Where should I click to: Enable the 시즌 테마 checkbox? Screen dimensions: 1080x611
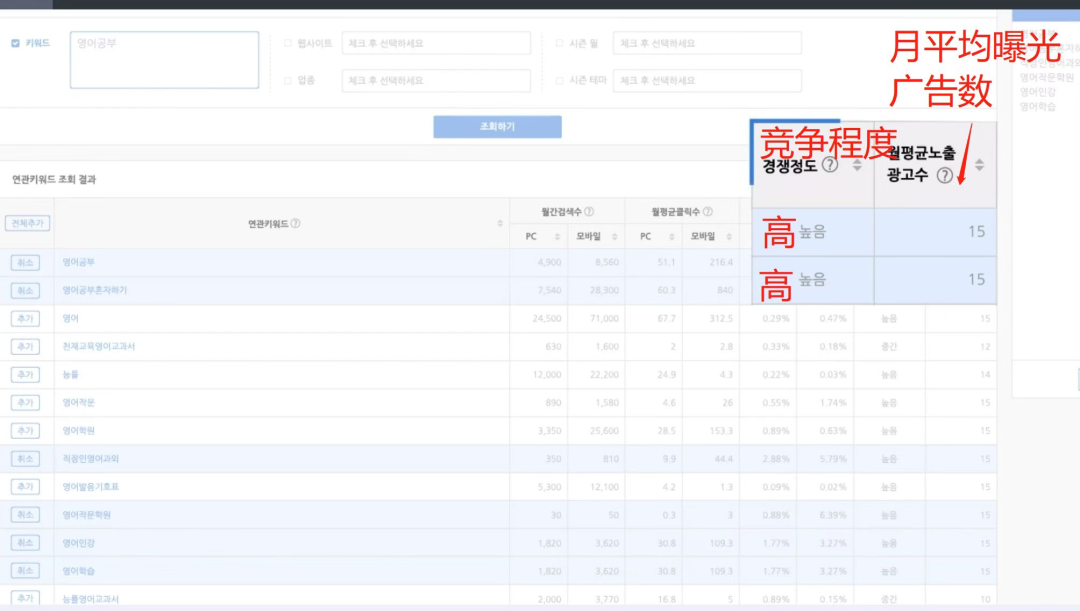(559, 81)
